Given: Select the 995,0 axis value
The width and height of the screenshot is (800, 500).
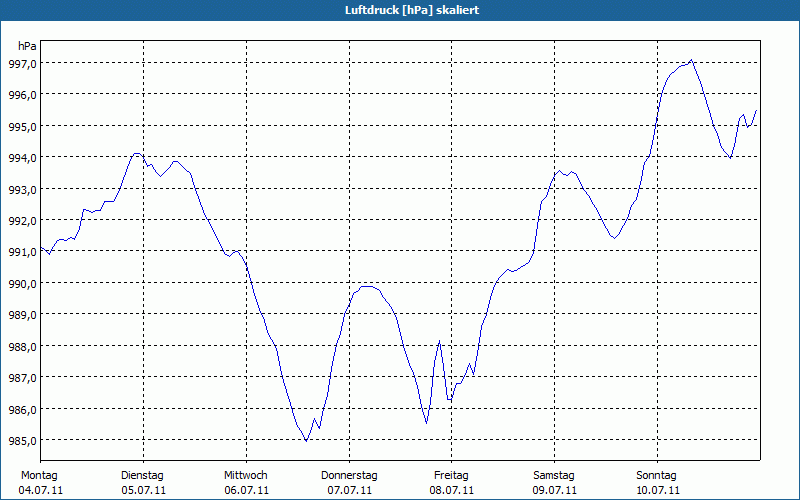Looking at the screenshot, I should pyautogui.click(x=22, y=127).
